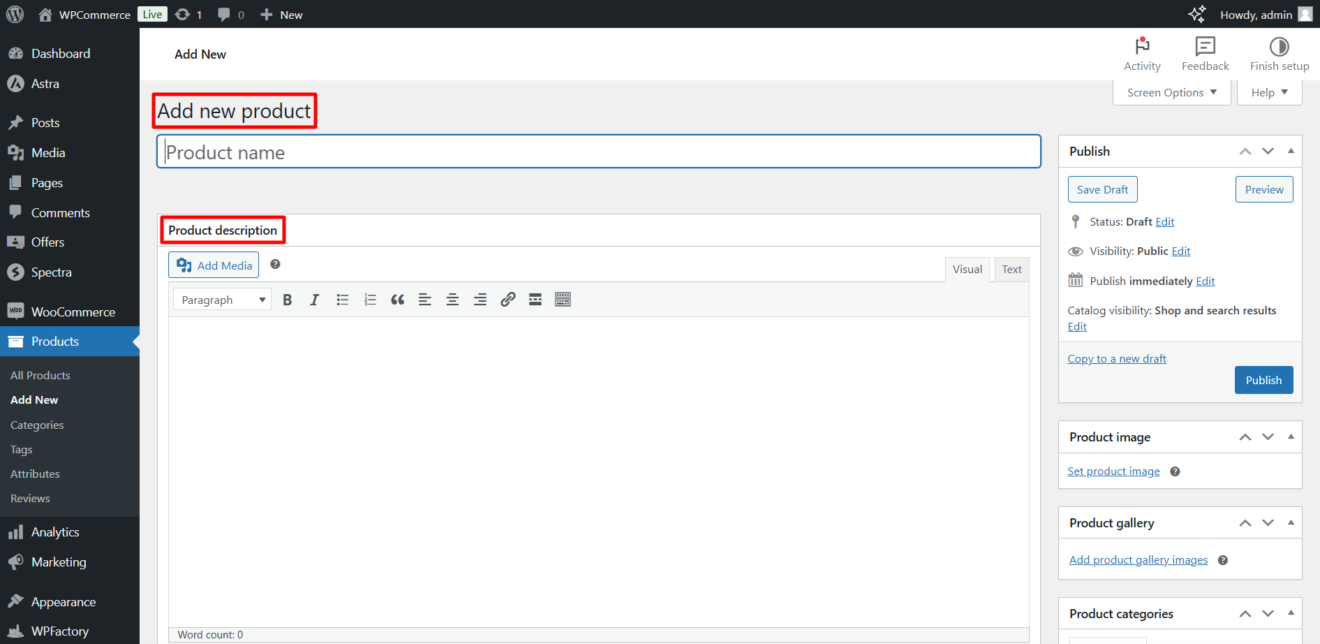Insert a numbered list
Screen dimensions: 1320x644
[370, 299]
